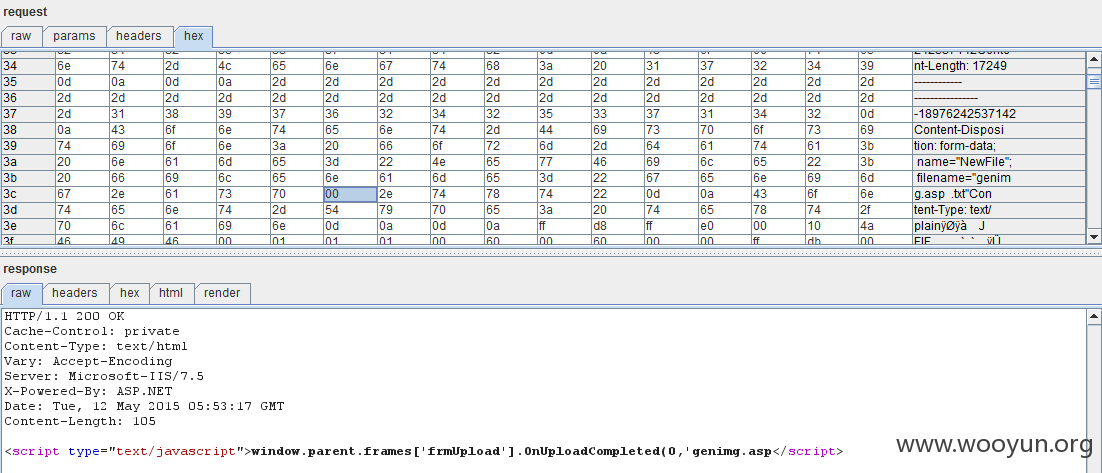1102x473 pixels.
Task: Open the request headers tab
Action: point(139,36)
